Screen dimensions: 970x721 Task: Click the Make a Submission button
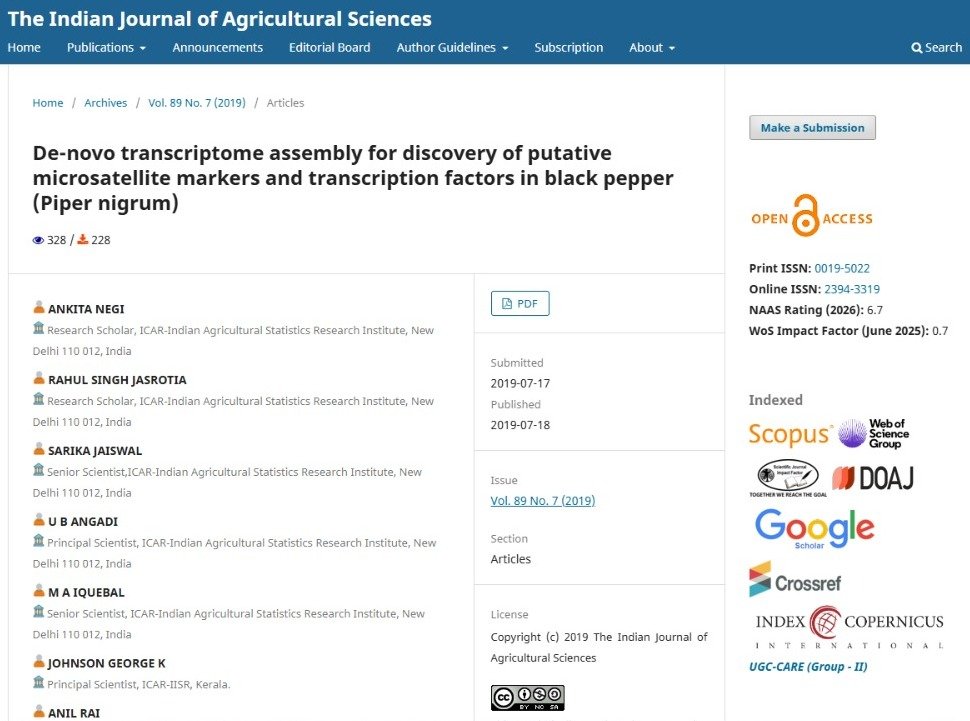811,127
